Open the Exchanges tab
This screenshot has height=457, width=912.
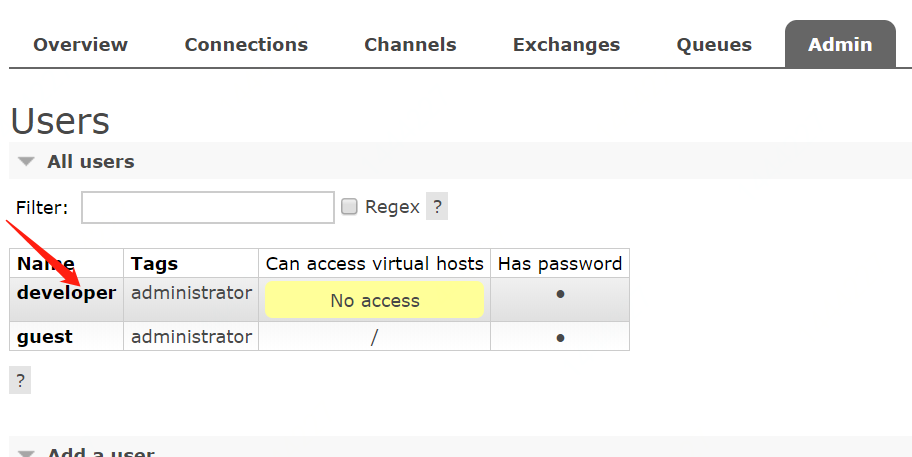coord(566,45)
